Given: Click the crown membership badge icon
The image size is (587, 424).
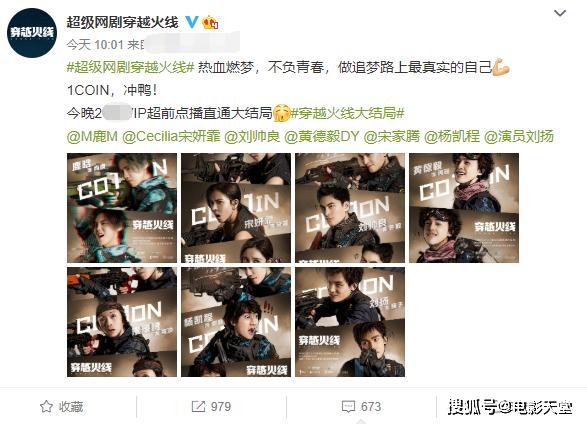Looking at the screenshot, I should (210, 22).
